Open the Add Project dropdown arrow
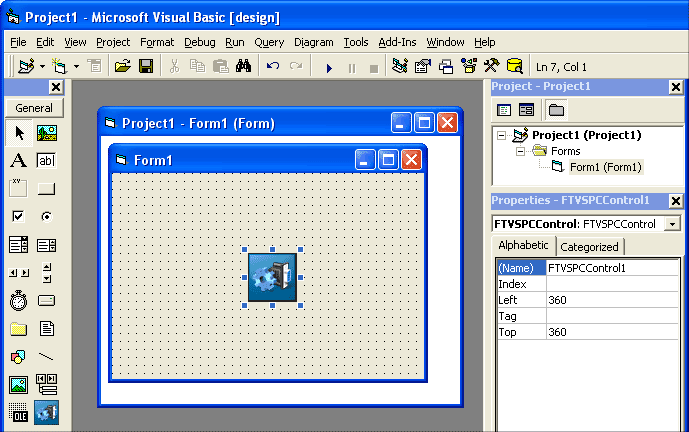This screenshot has width=689, height=432. click(x=42, y=67)
